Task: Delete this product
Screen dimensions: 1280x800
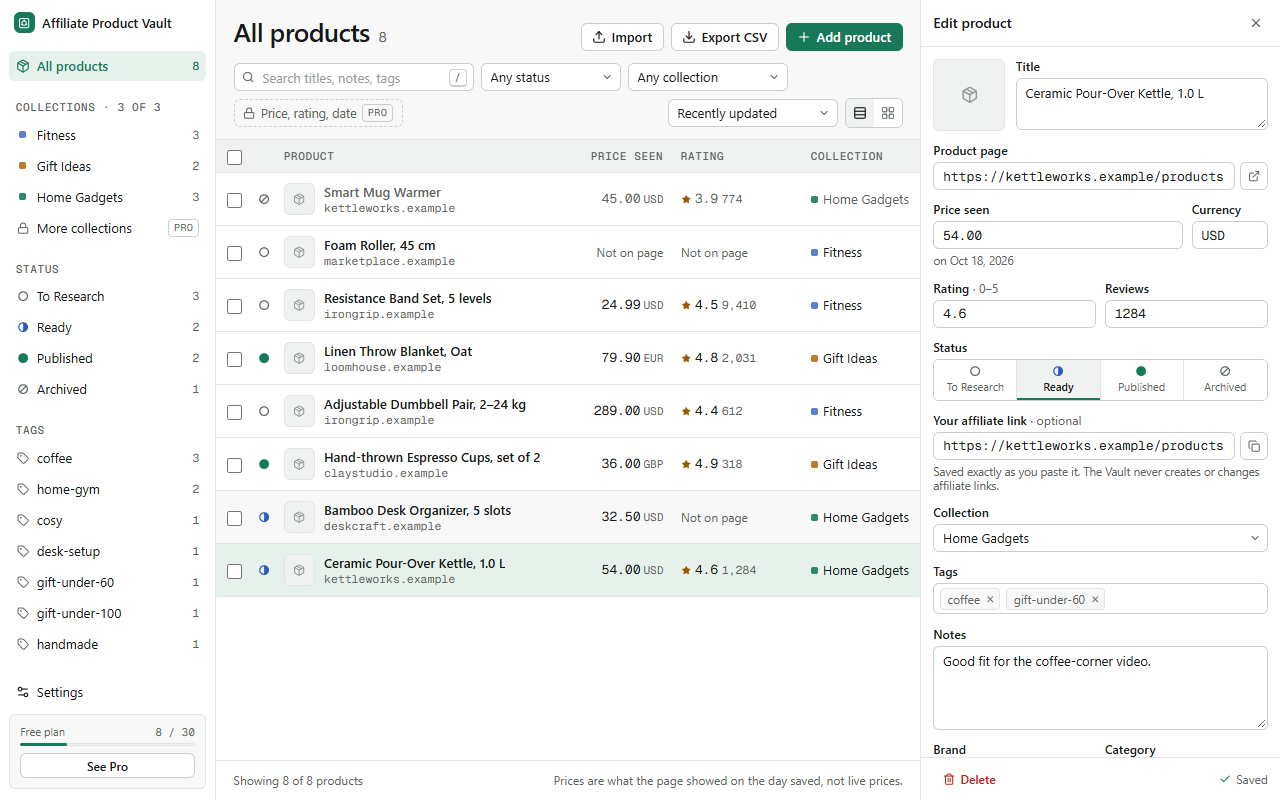Action: pos(969,779)
